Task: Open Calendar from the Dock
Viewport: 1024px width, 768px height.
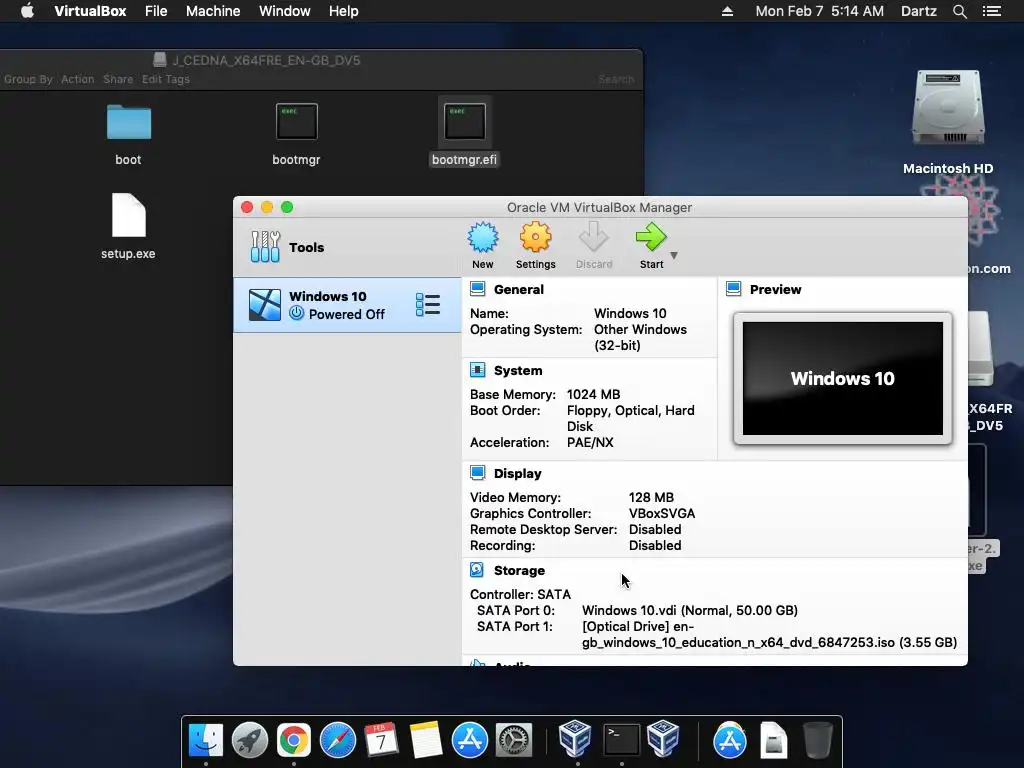Action: click(x=381, y=741)
